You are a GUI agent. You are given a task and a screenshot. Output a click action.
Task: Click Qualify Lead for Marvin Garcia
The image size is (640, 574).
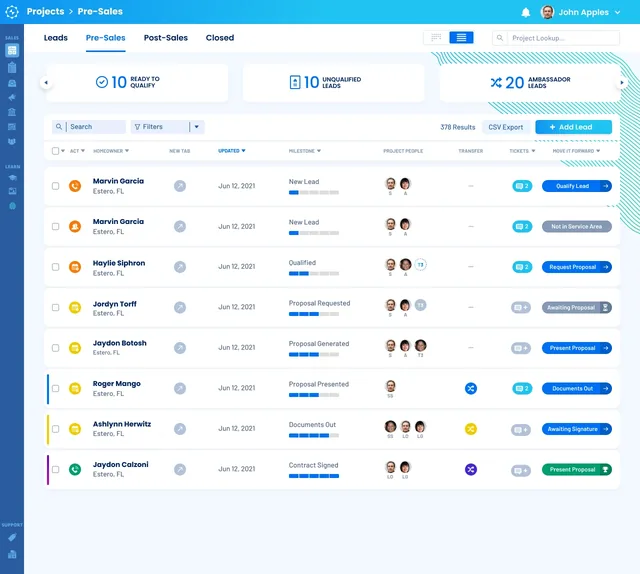577,186
